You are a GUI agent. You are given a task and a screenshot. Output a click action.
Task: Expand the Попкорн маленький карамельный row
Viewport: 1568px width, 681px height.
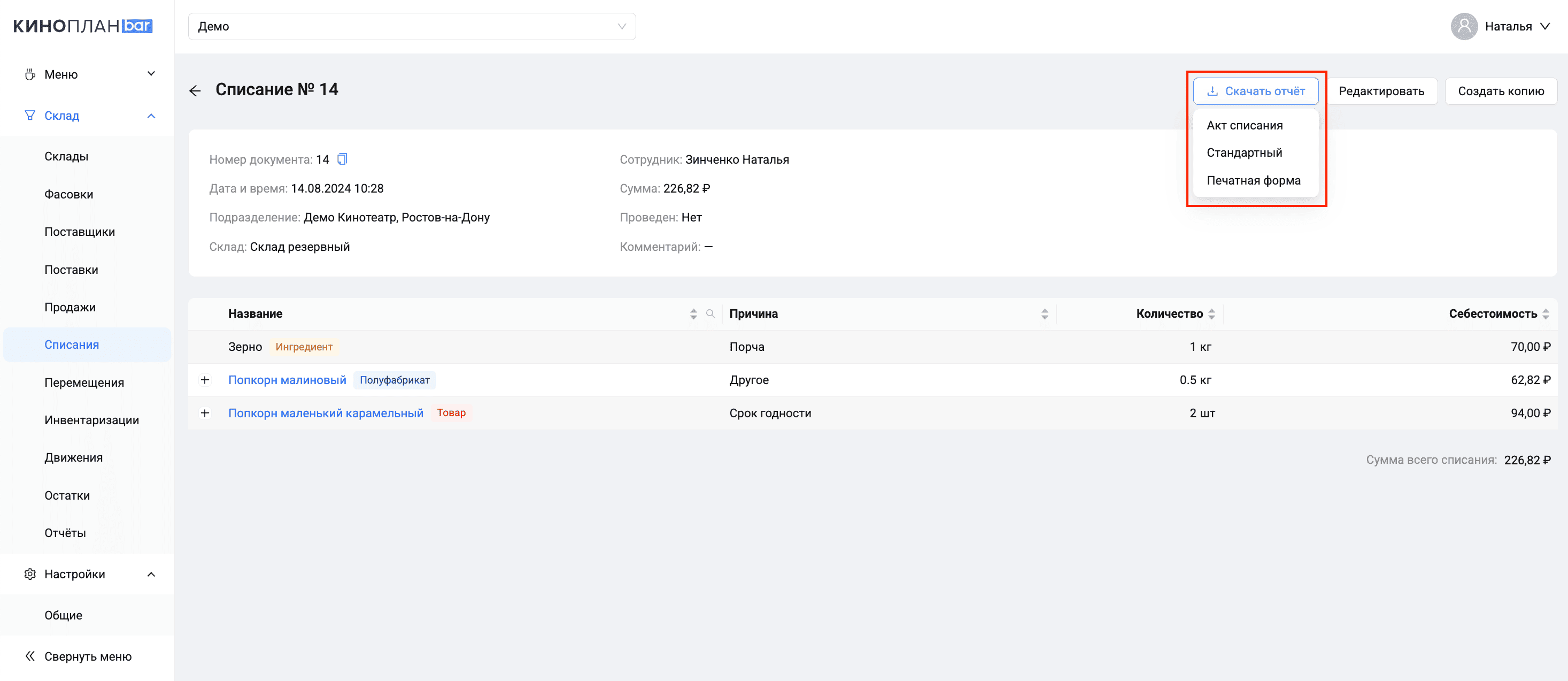205,412
